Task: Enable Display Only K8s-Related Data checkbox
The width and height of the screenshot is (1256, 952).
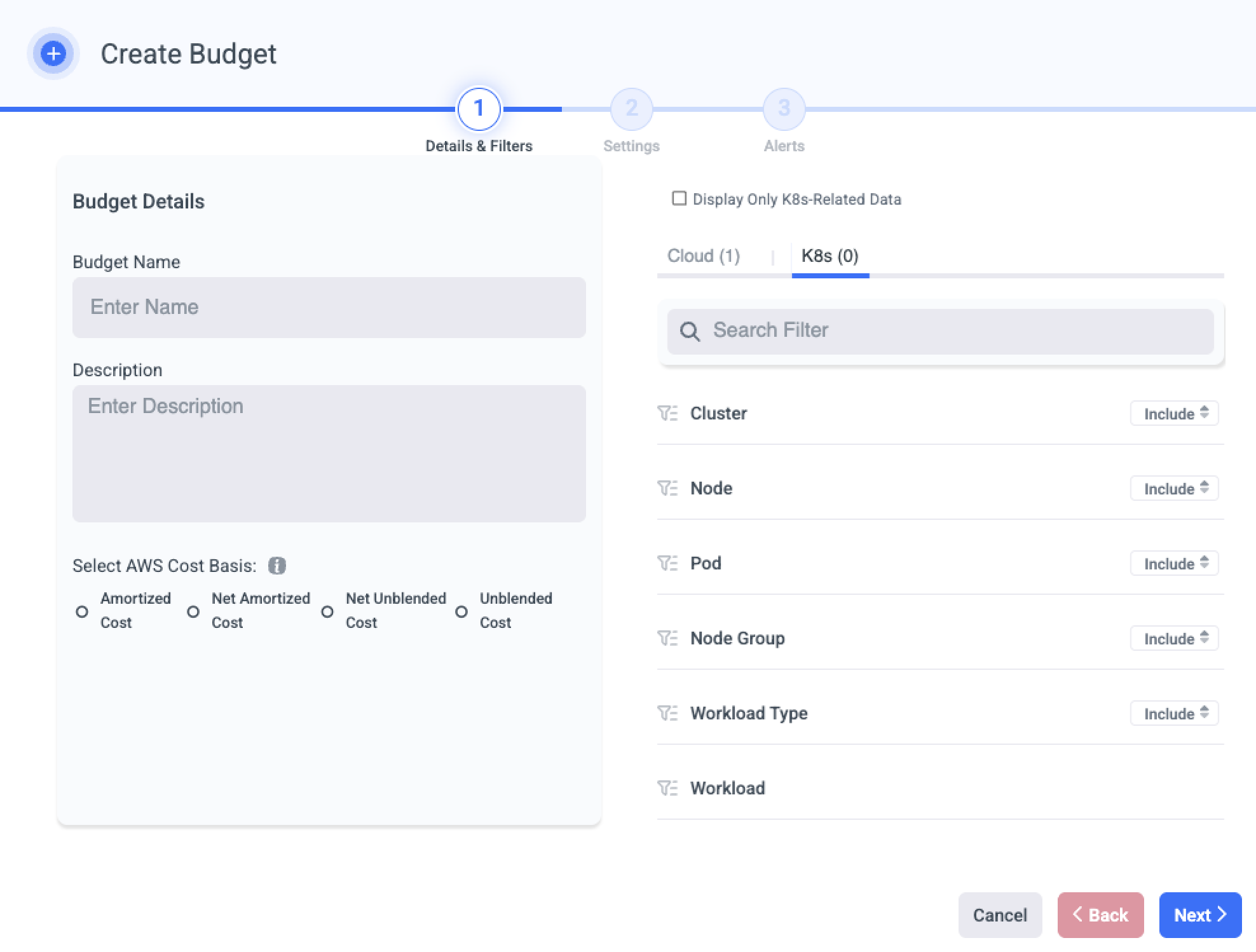Action: (679, 199)
